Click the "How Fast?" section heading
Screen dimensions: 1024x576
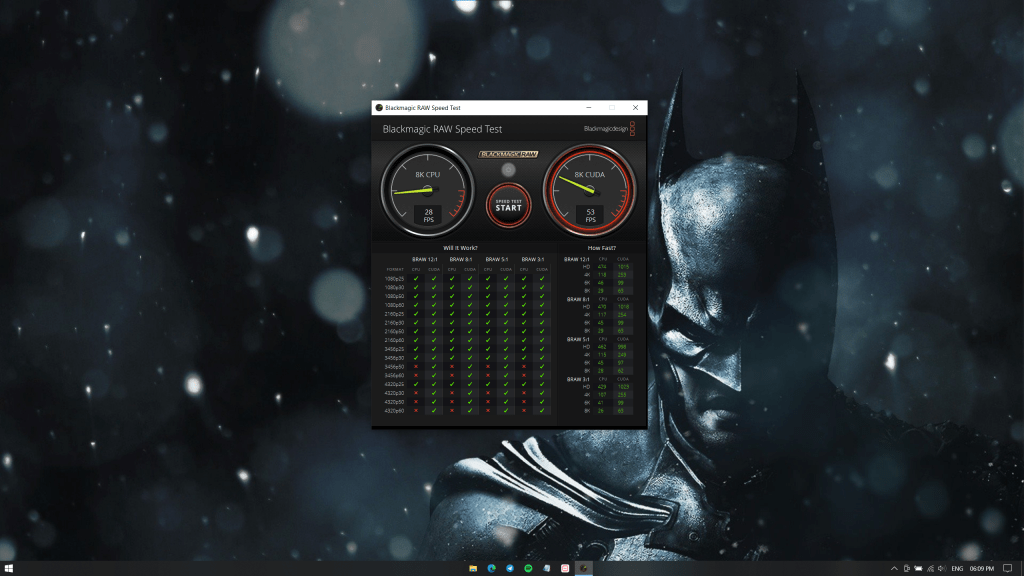pyautogui.click(x=601, y=248)
